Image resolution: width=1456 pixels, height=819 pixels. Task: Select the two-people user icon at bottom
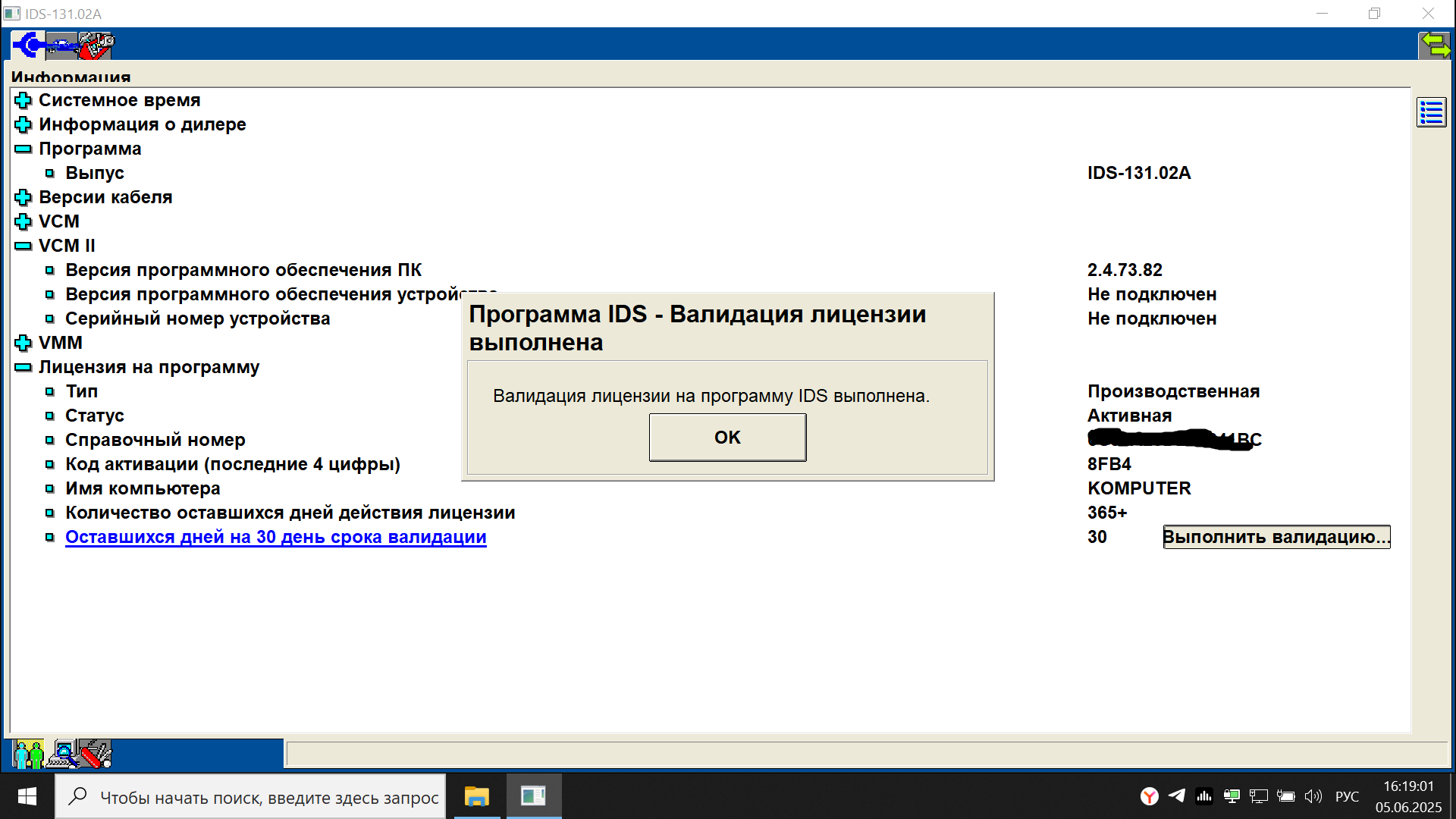[x=28, y=754]
